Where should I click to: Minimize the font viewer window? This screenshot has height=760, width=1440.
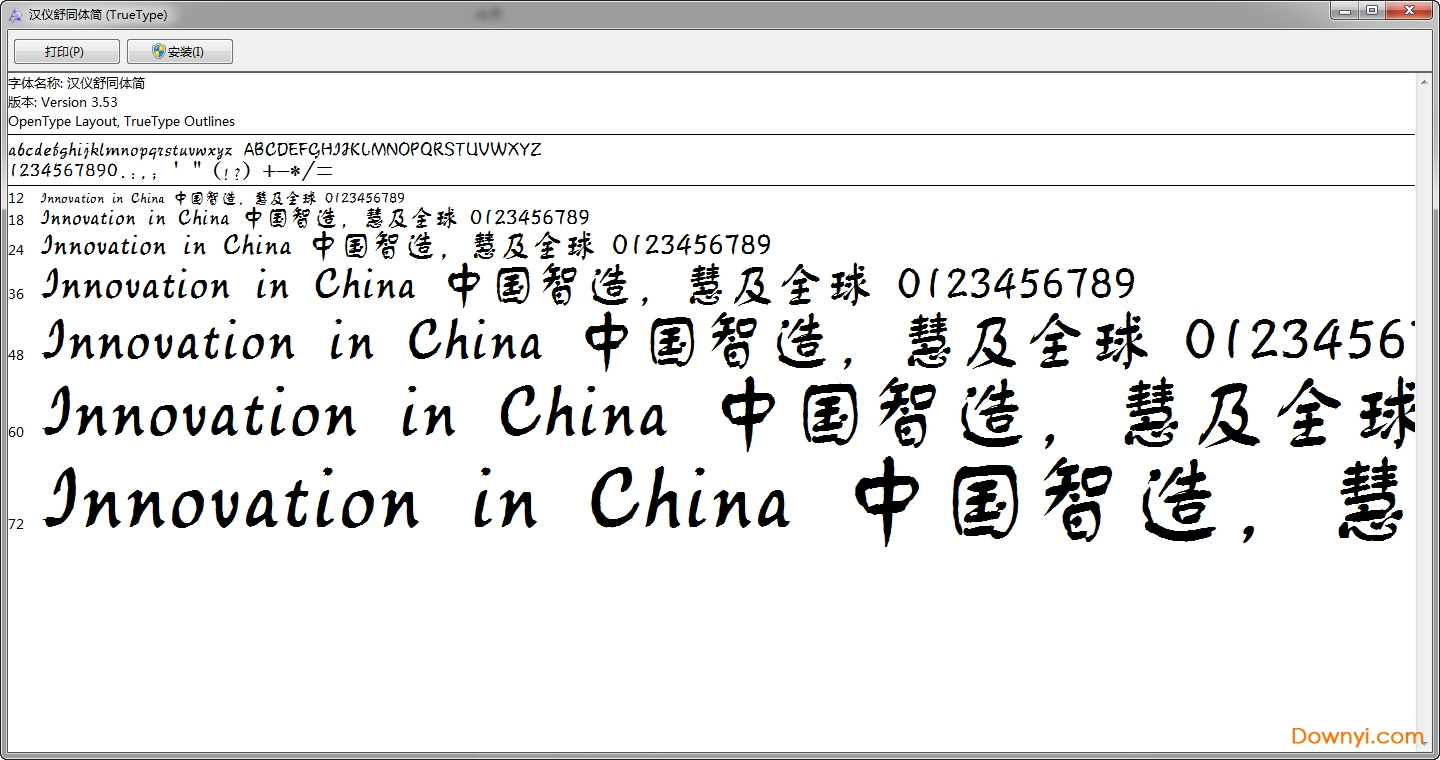pyautogui.click(x=1345, y=11)
